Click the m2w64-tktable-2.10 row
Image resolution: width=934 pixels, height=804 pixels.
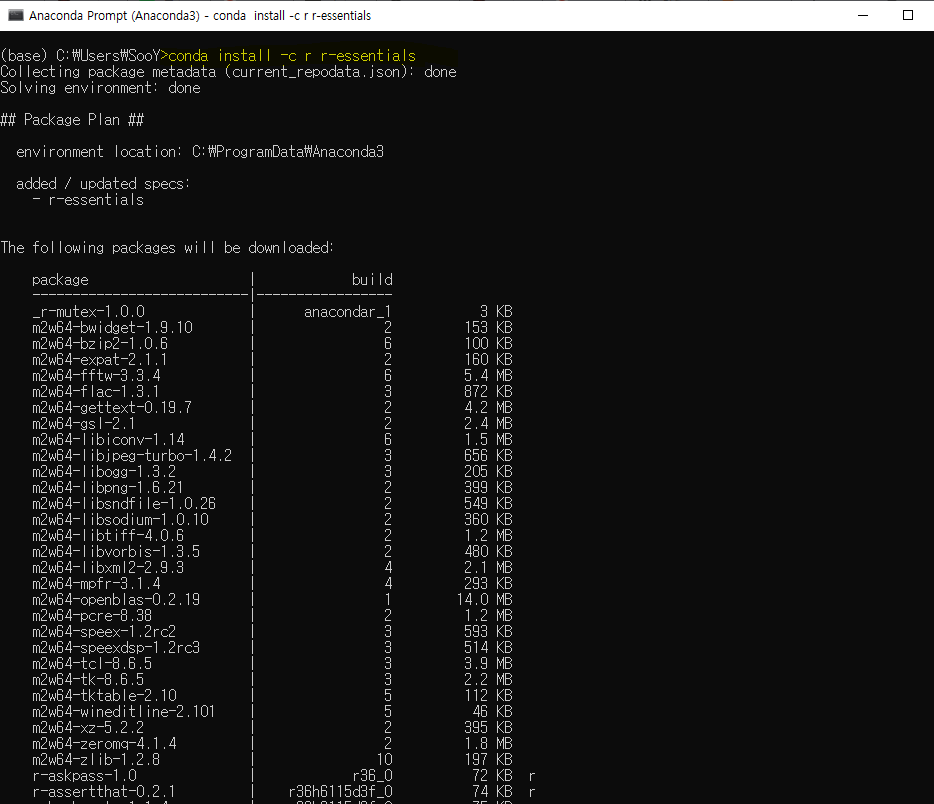tap(272, 696)
